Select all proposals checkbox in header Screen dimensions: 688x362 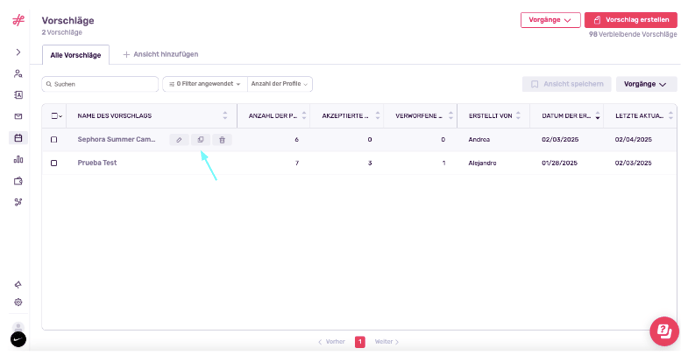coord(54,116)
